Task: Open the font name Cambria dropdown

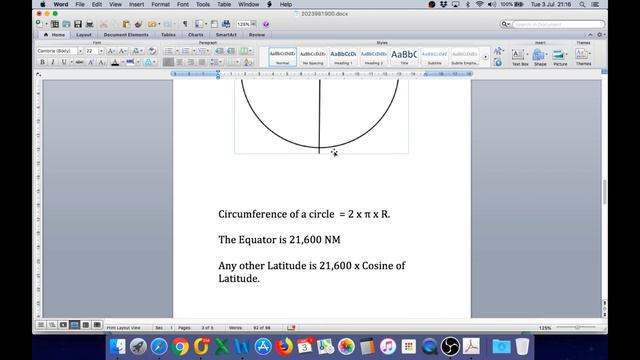Action: click(x=80, y=51)
